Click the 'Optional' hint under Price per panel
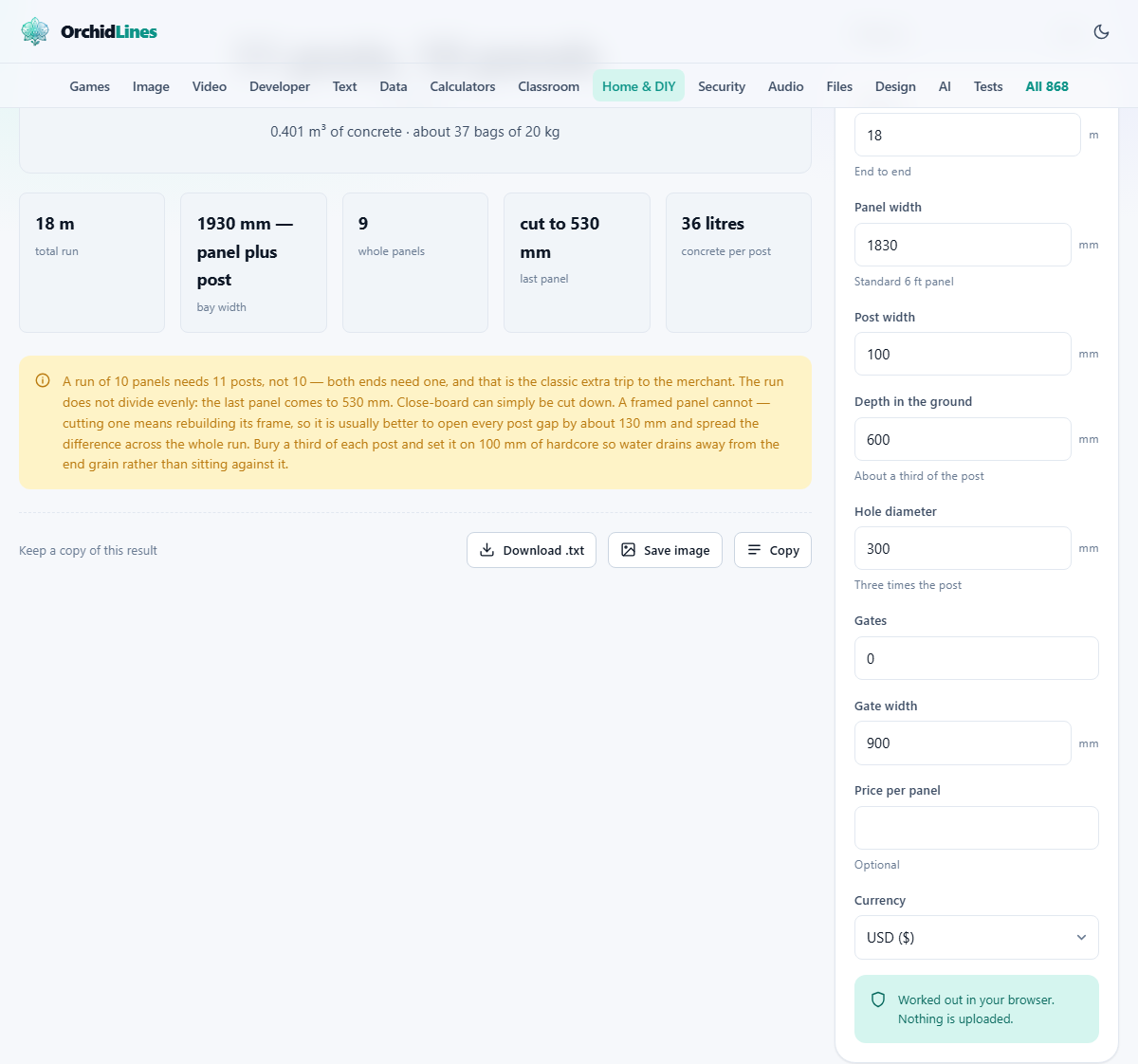This screenshot has width=1138, height=1064. [x=876, y=865]
